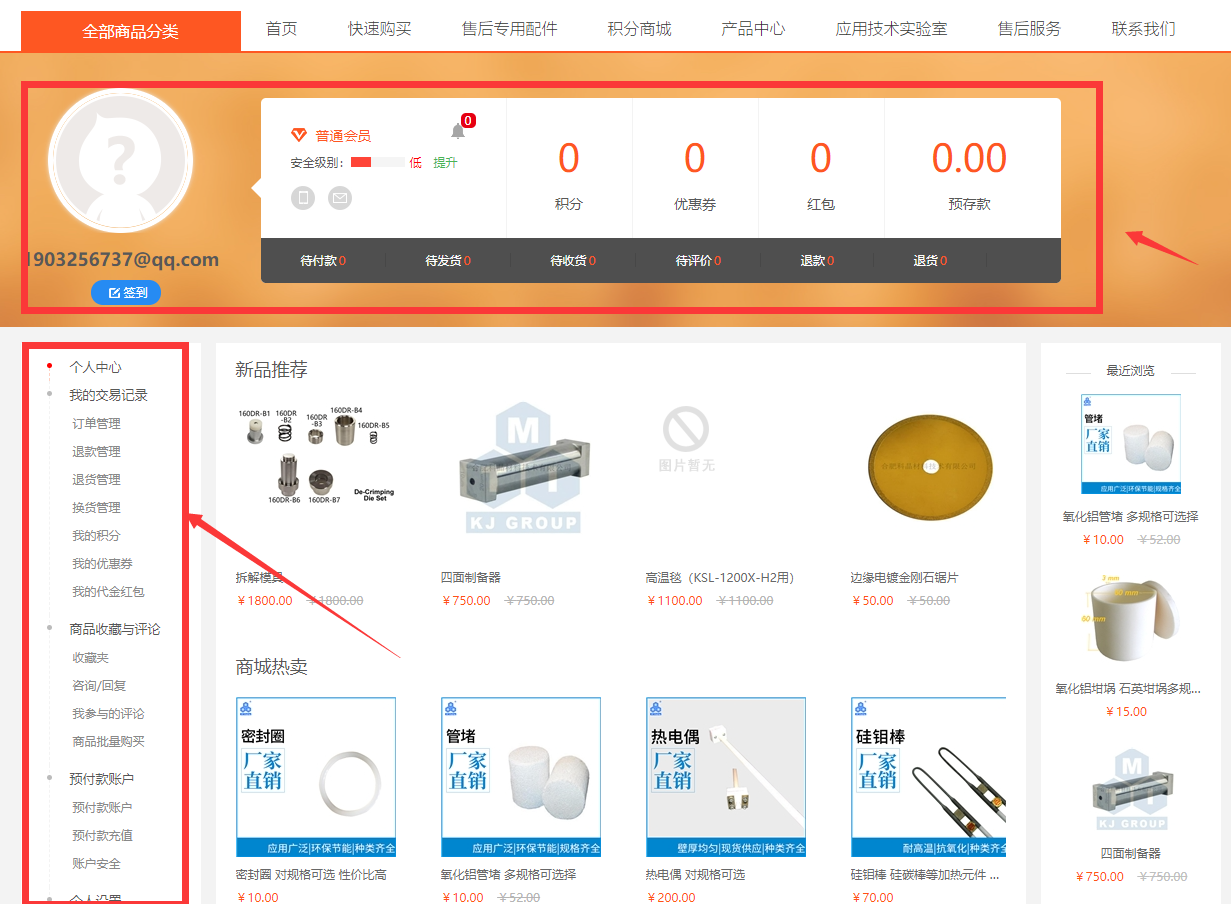Open 预付款充值 in the sidebar
The width and height of the screenshot is (1231, 904).
(x=102, y=835)
